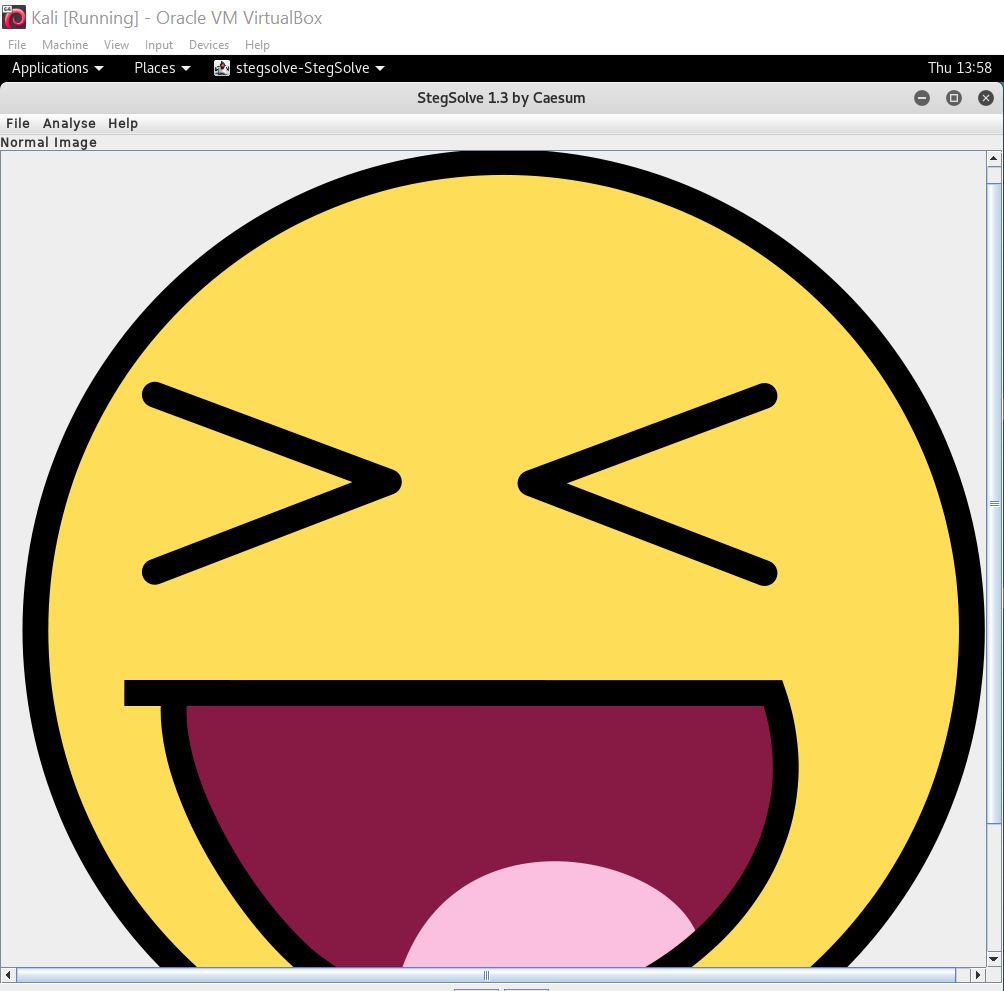Click the vertical scrollbar up arrow
Screen dimensions: 1004x991
[994, 158]
